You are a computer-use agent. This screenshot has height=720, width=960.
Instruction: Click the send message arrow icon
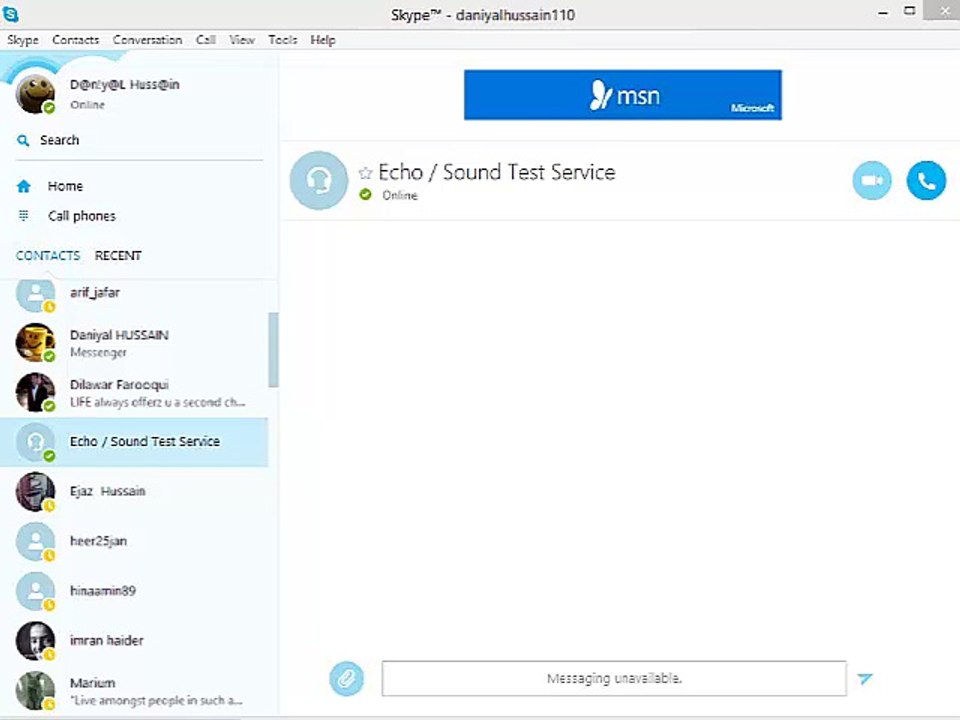(x=864, y=678)
